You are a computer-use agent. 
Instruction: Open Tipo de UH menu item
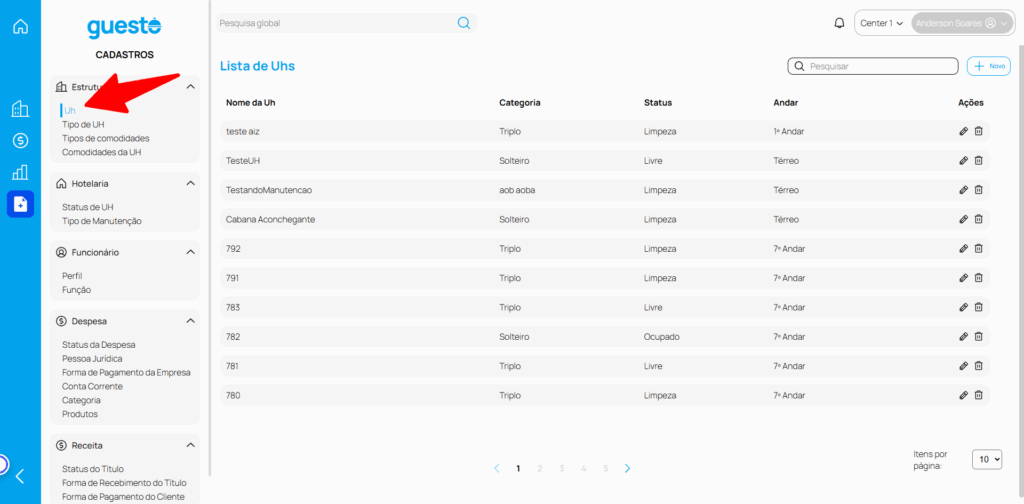83,124
